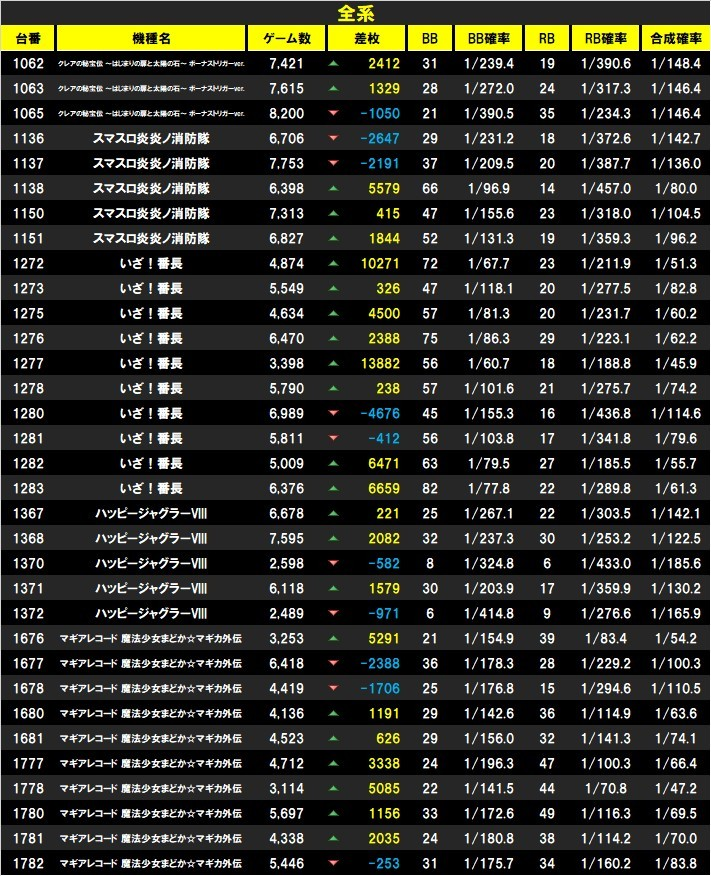This screenshot has width=711, height=876.
Task: Click the green up arrow in row 1277
Action: coord(333,364)
